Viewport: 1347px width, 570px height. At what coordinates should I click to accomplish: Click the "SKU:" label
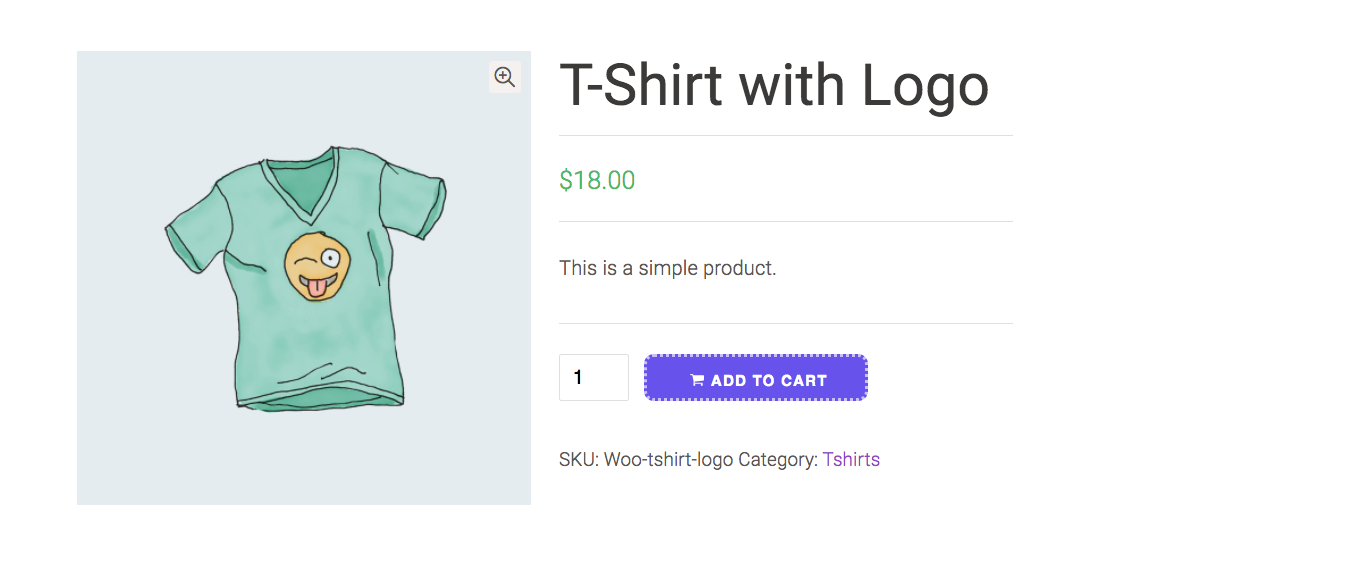[x=579, y=460]
